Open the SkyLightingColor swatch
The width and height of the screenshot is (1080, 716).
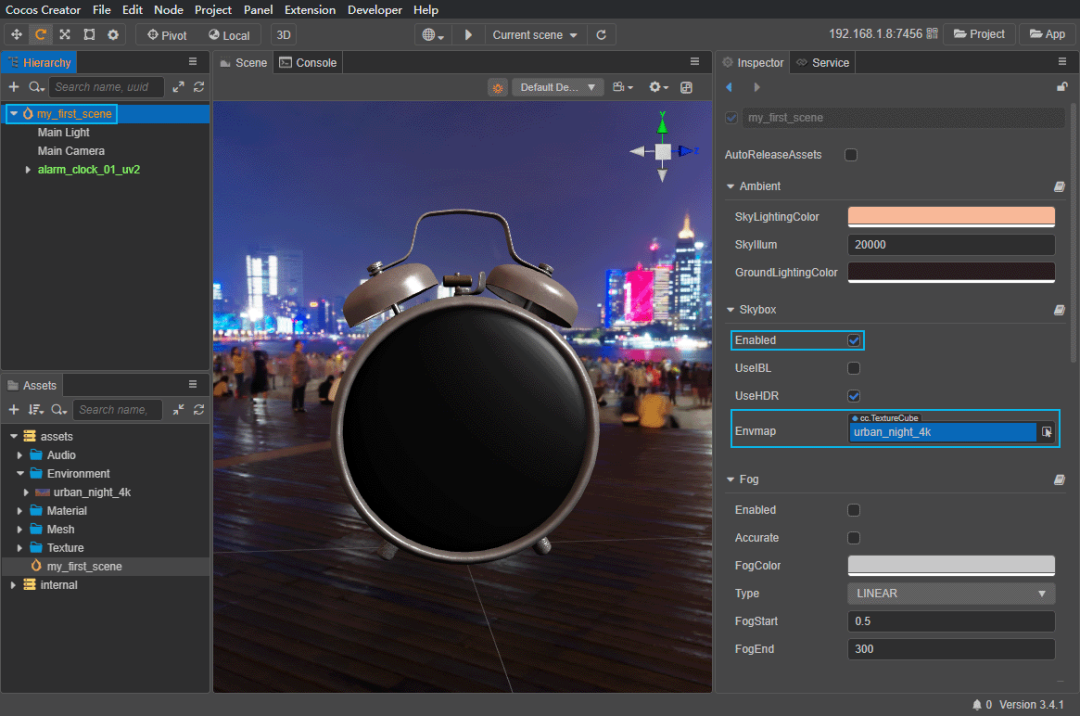[x=951, y=216]
